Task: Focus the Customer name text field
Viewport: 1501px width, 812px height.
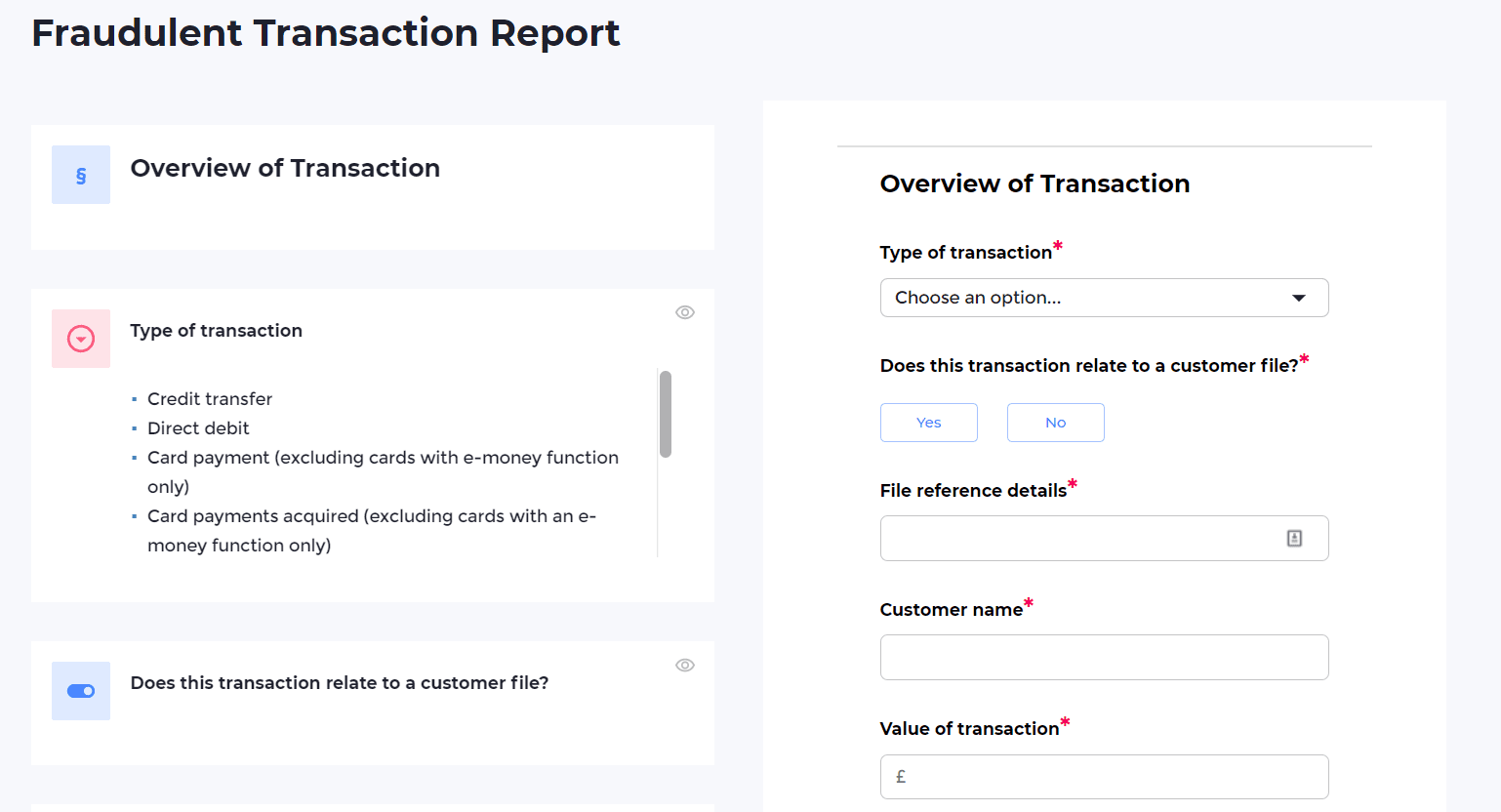Action: pyautogui.click(x=1104, y=658)
